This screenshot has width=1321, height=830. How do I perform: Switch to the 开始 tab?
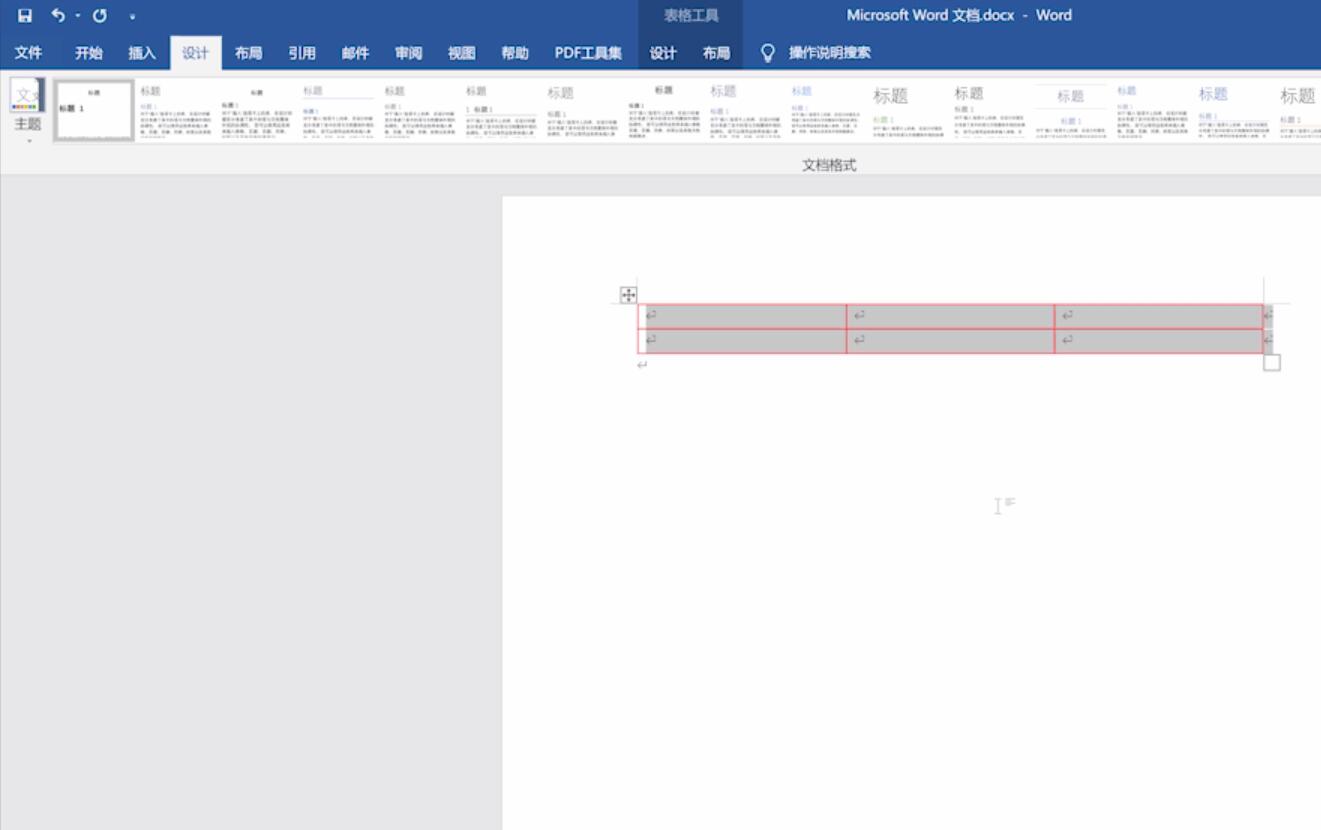coord(88,53)
